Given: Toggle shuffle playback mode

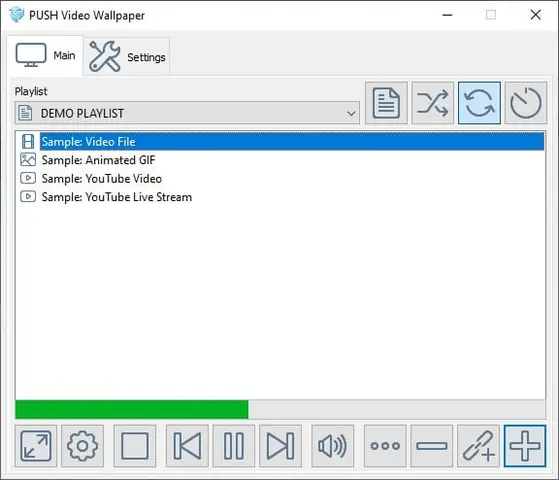Looking at the screenshot, I should (x=432, y=103).
